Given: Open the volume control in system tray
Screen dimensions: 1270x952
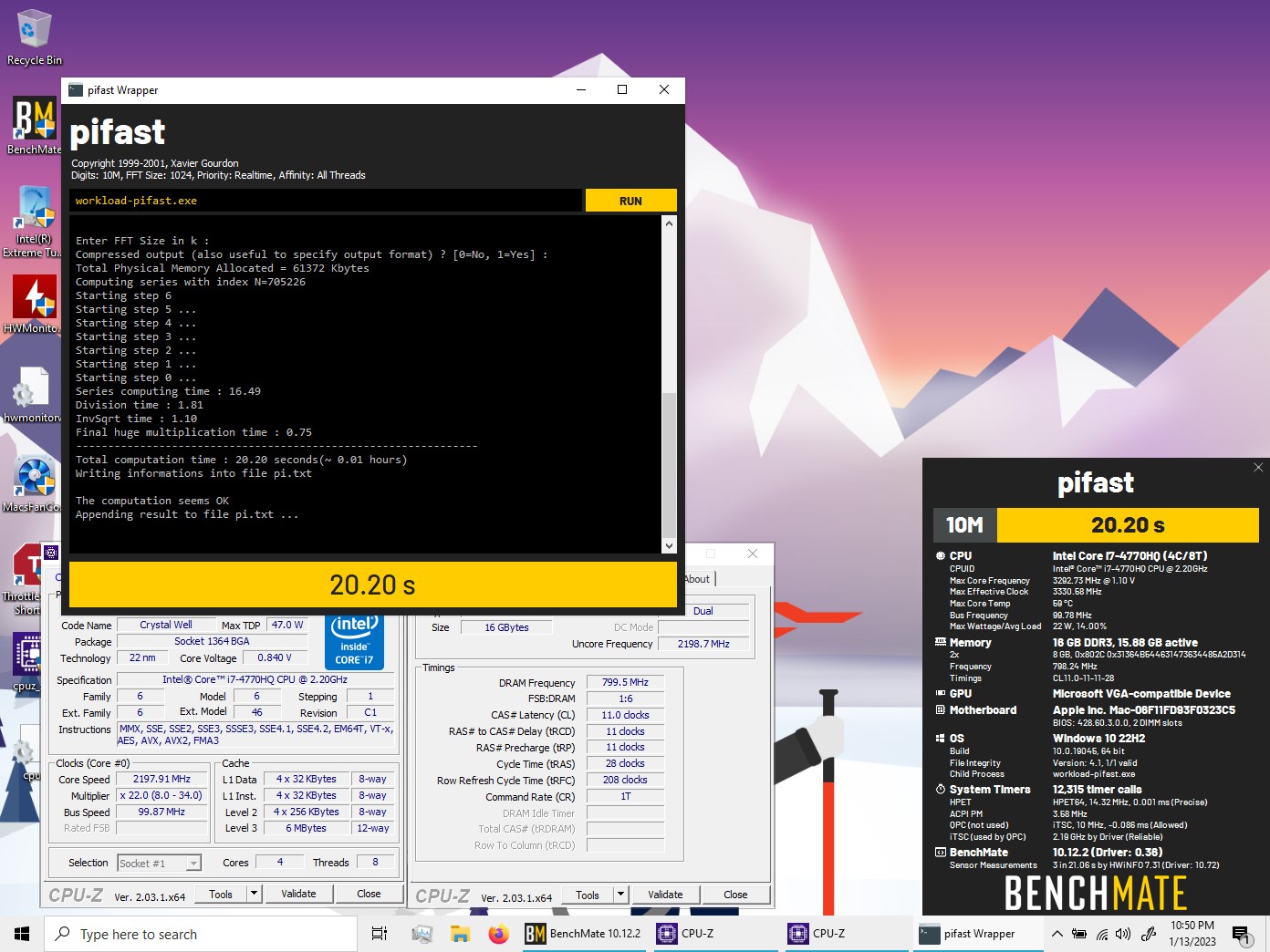Looking at the screenshot, I should click(1123, 934).
